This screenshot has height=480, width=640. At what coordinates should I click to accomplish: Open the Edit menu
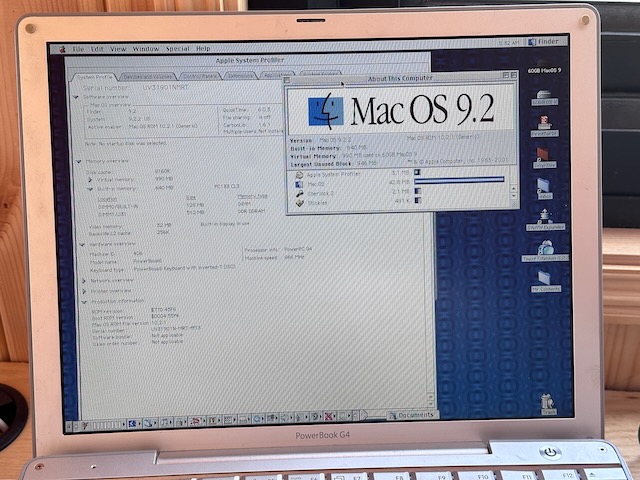97,49
